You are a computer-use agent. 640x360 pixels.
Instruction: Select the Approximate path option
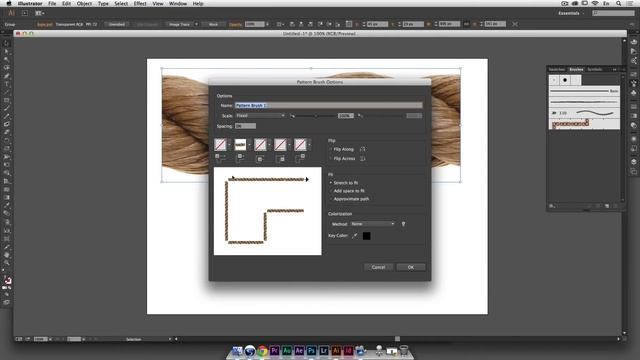pyautogui.click(x=331, y=199)
